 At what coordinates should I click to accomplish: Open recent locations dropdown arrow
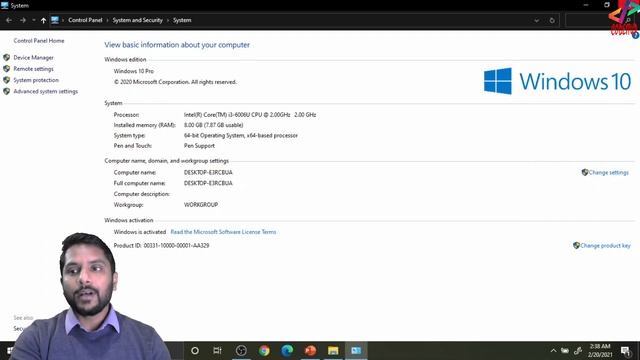tap(34, 20)
